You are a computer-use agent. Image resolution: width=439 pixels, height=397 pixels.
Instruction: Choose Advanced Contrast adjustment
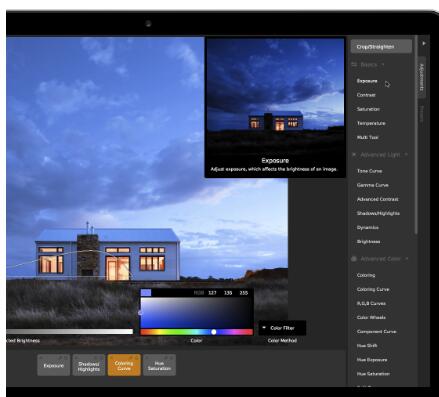tap(377, 199)
